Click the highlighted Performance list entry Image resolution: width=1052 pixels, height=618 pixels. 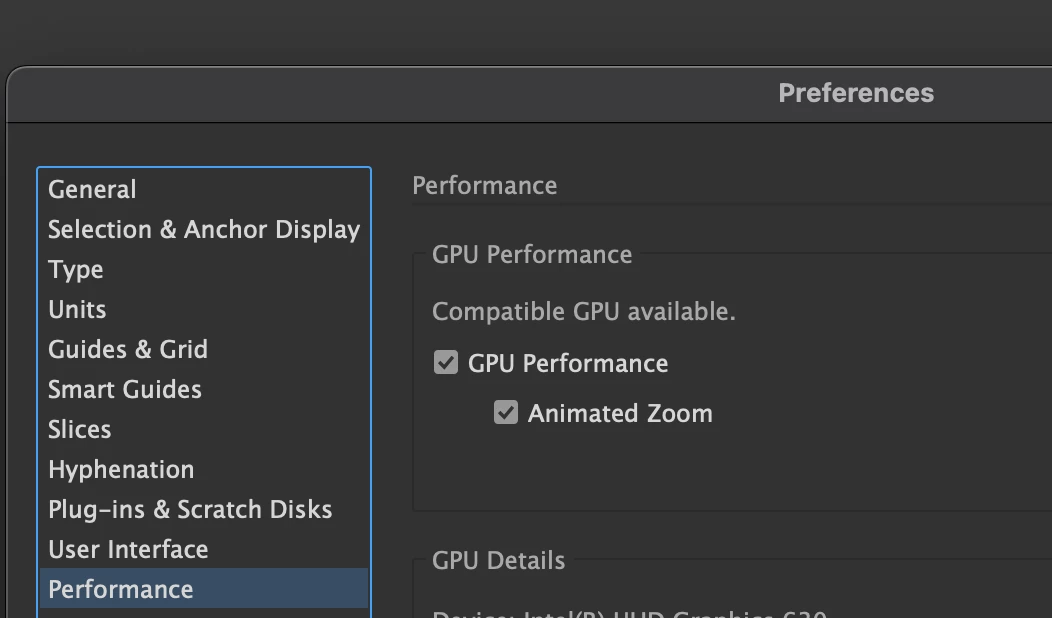121,589
